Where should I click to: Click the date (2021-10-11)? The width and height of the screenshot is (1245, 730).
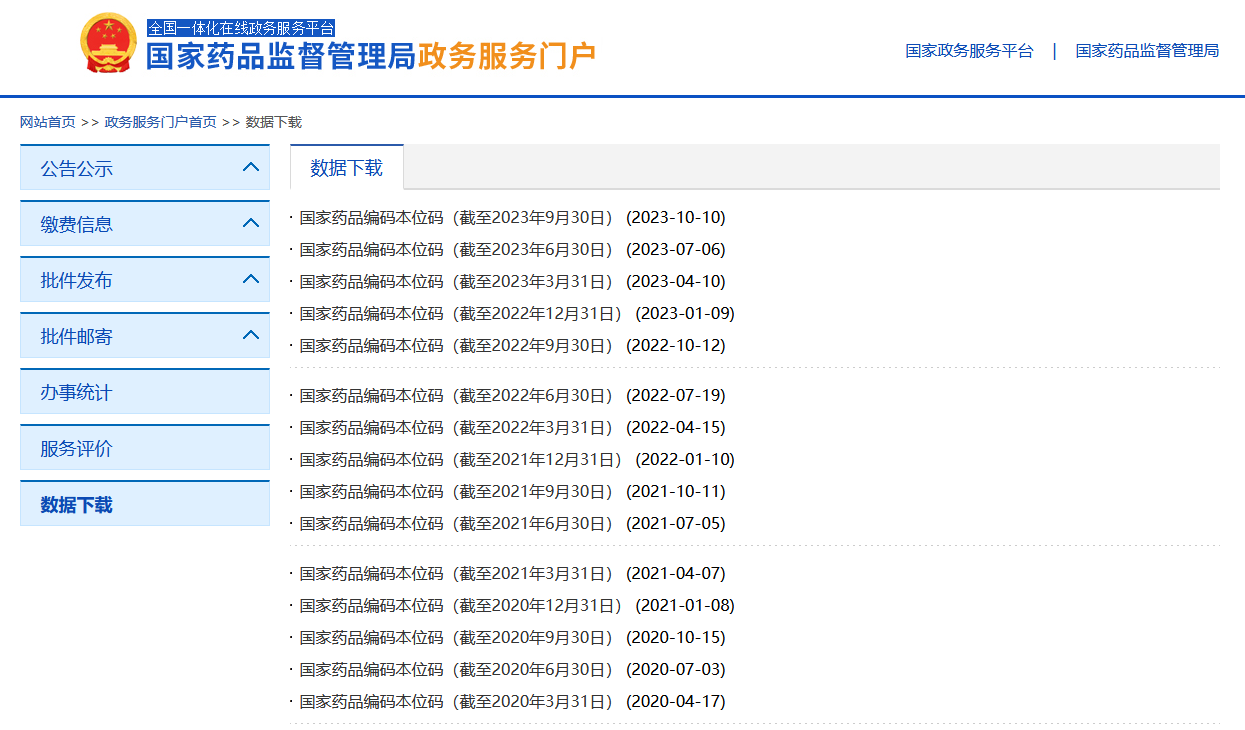click(x=676, y=491)
